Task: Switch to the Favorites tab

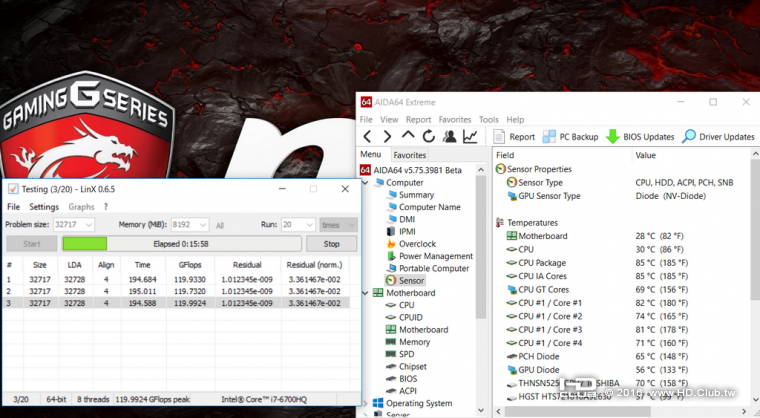Action: pos(409,155)
